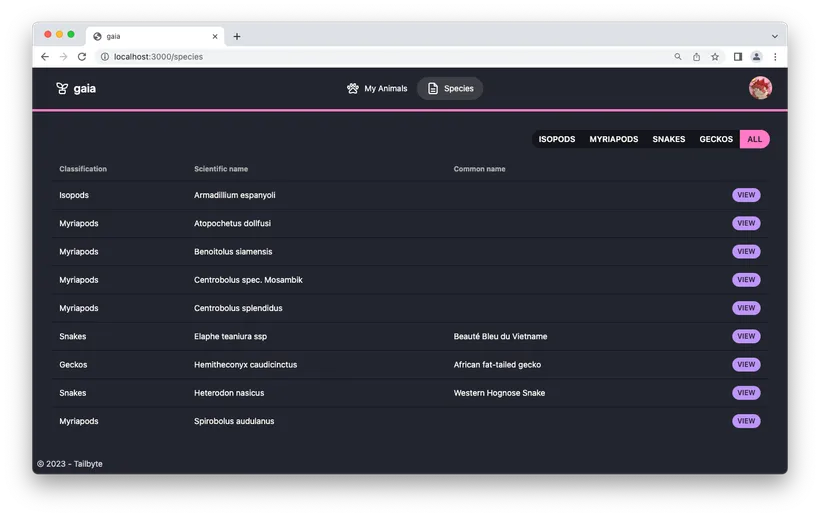The width and height of the screenshot is (820, 517).
Task: Filter species by ISOPODS
Action: click(x=557, y=139)
